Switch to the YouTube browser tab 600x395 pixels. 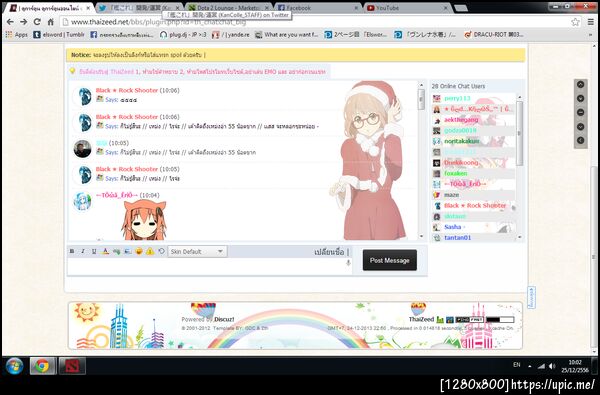(408, 8)
